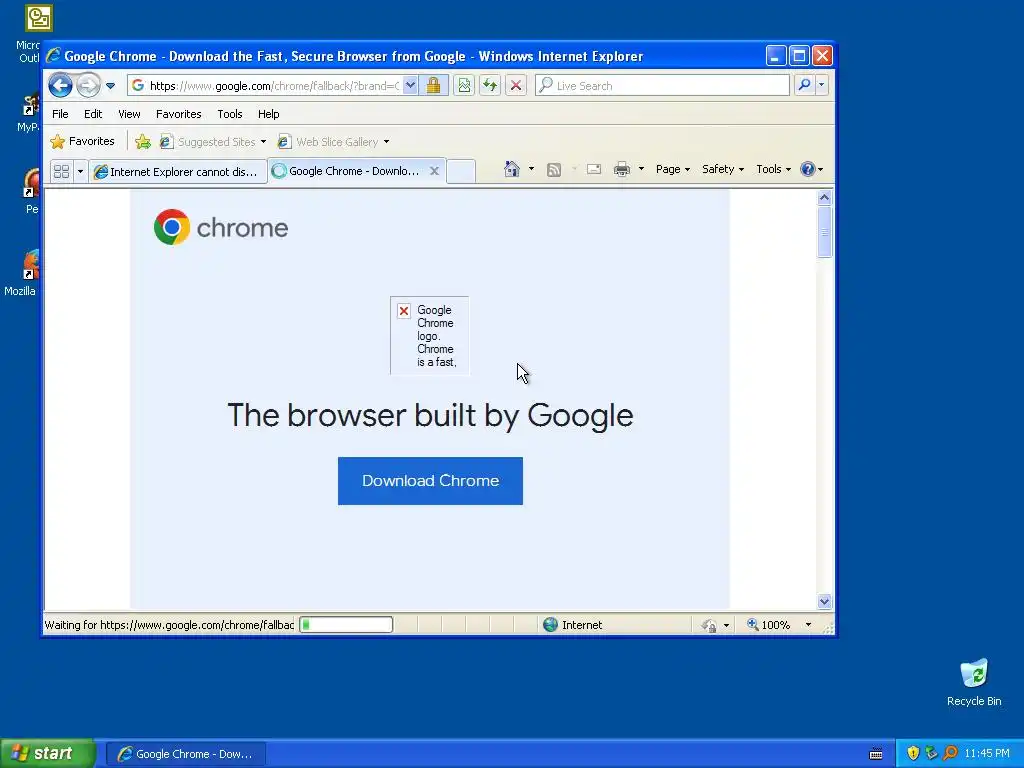Viewport: 1024px width, 768px height.
Task: Expand zoom level options arrow
Action: tap(808, 625)
